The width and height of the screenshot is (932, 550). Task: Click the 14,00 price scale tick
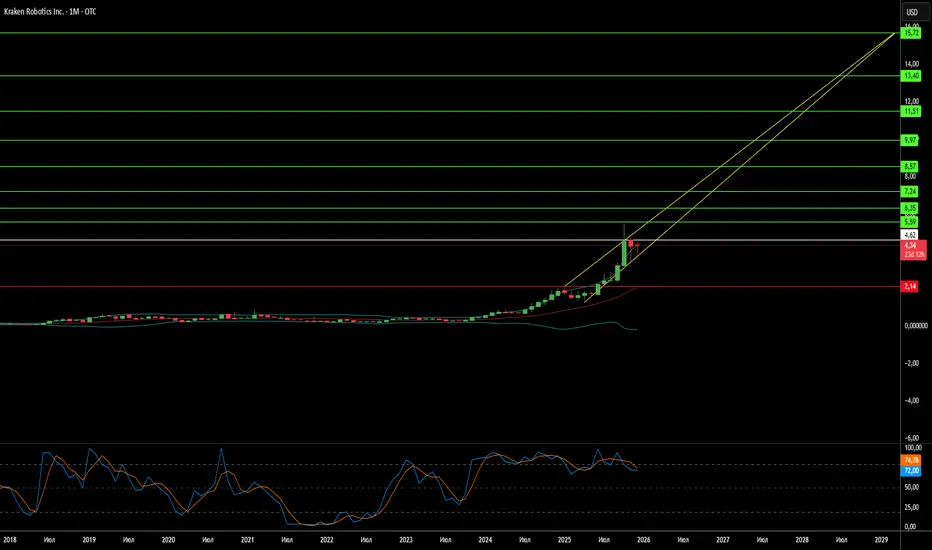coord(912,64)
